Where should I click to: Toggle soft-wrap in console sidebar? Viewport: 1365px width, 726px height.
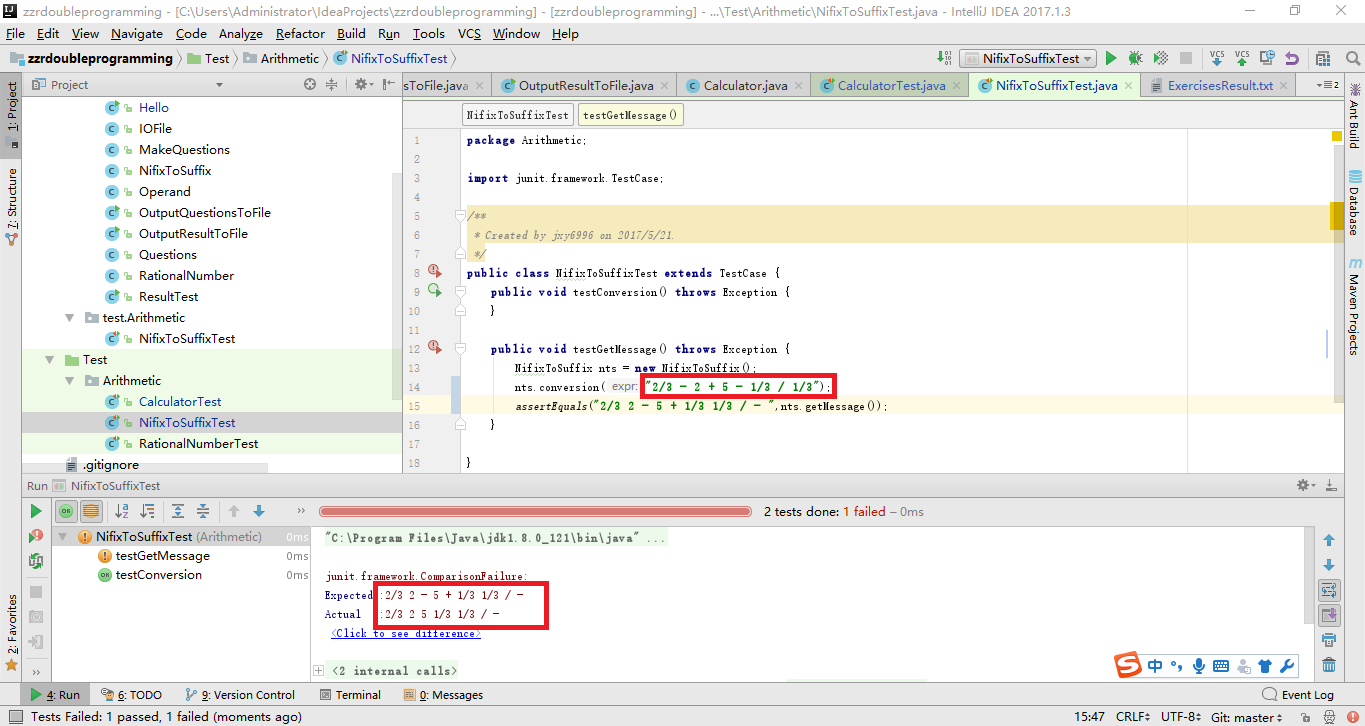1329,590
